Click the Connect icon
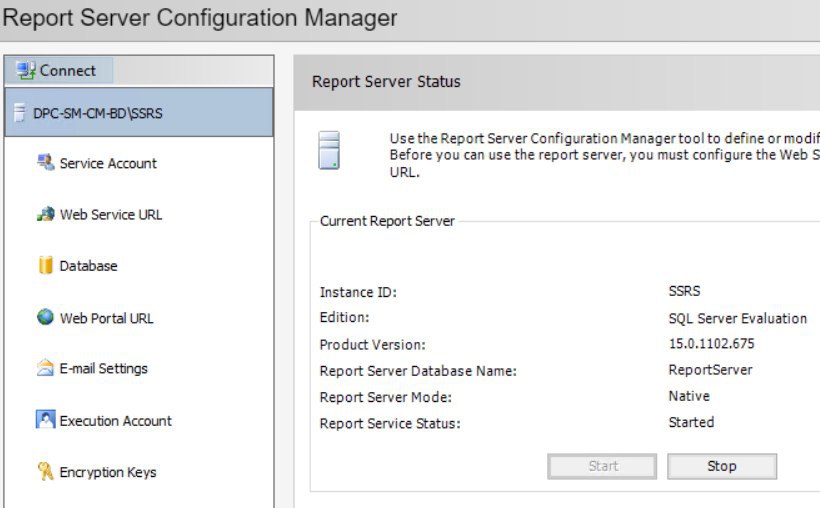 pyautogui.click(x=26, y=70)
